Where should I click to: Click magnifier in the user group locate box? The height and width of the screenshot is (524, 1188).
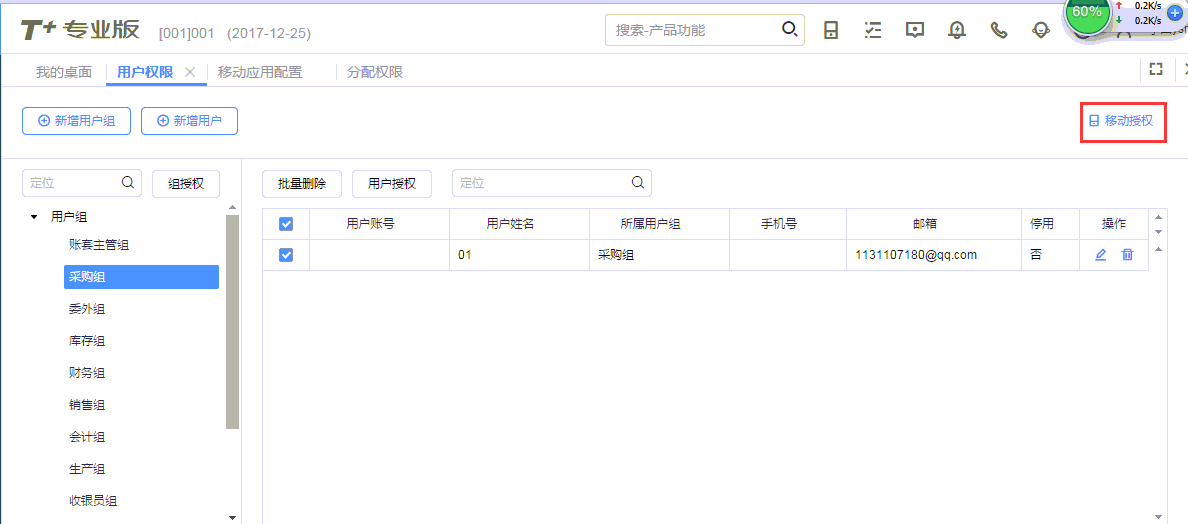pos(128,182)
